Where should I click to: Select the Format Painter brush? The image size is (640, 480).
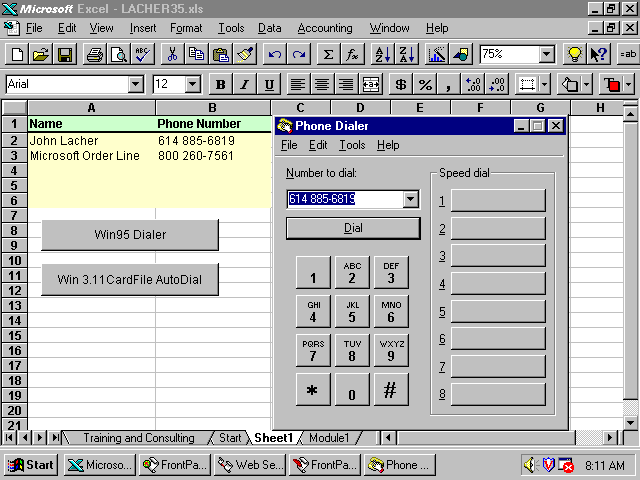(244, 54)
